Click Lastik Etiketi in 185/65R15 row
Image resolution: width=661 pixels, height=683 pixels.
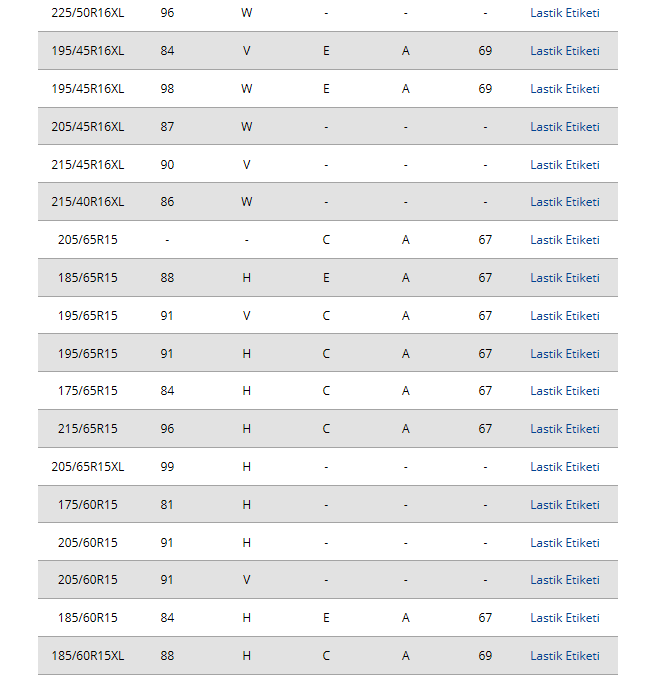[x=564, y=278]
